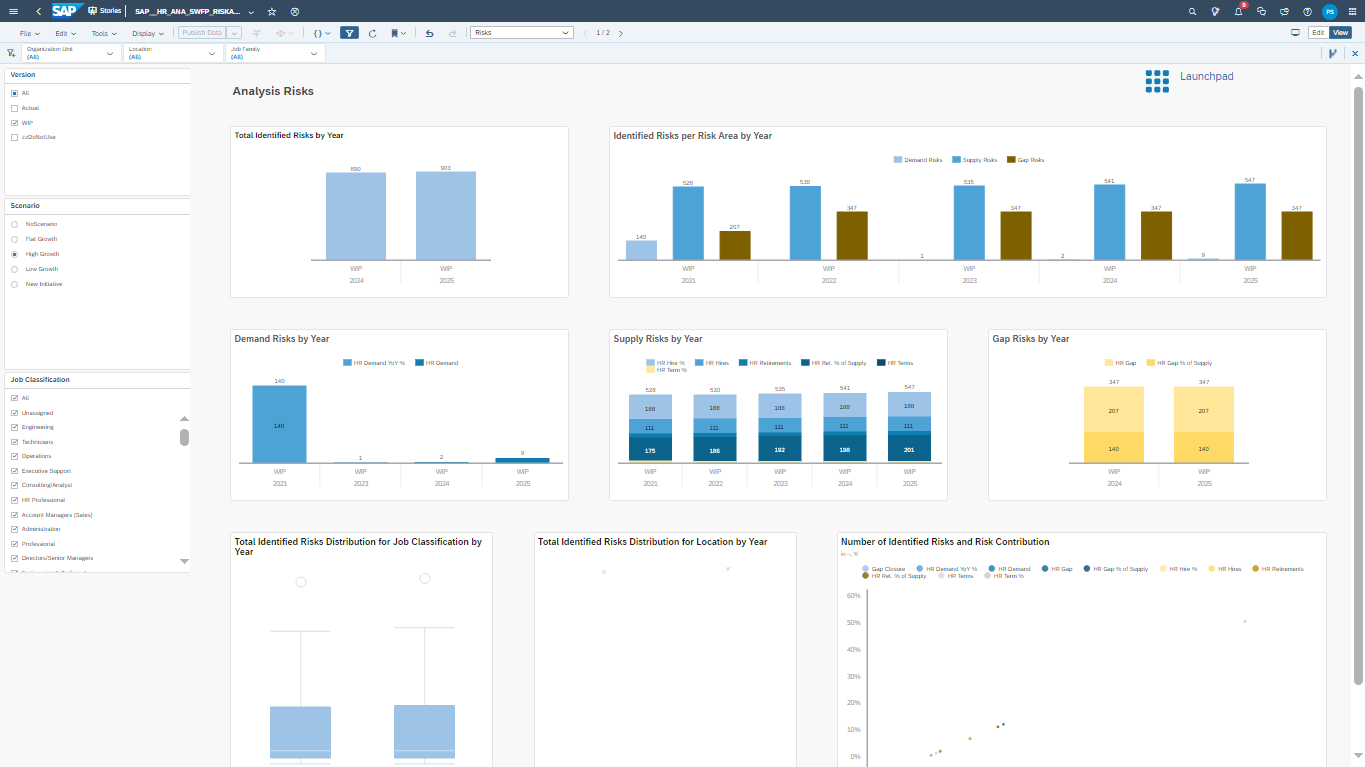1365x767 pixels.
Task: Expand the Publish Data dropdown arrow
Action: point(234,33)
